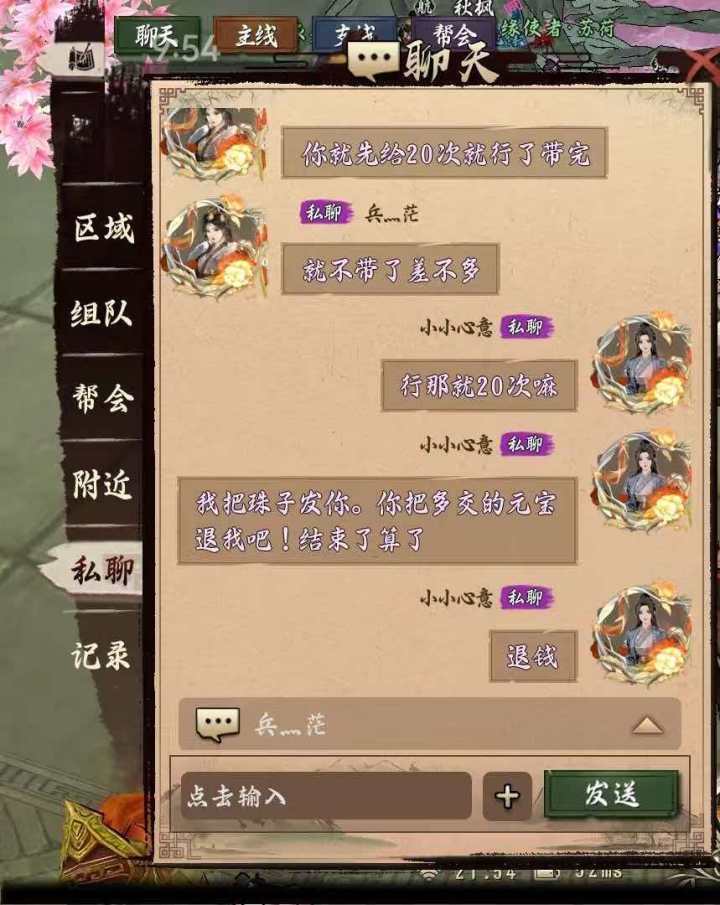Screen dimensions: 720x905
Task: Select the 附近 channel tab
Action: click(x=102, y=484)
